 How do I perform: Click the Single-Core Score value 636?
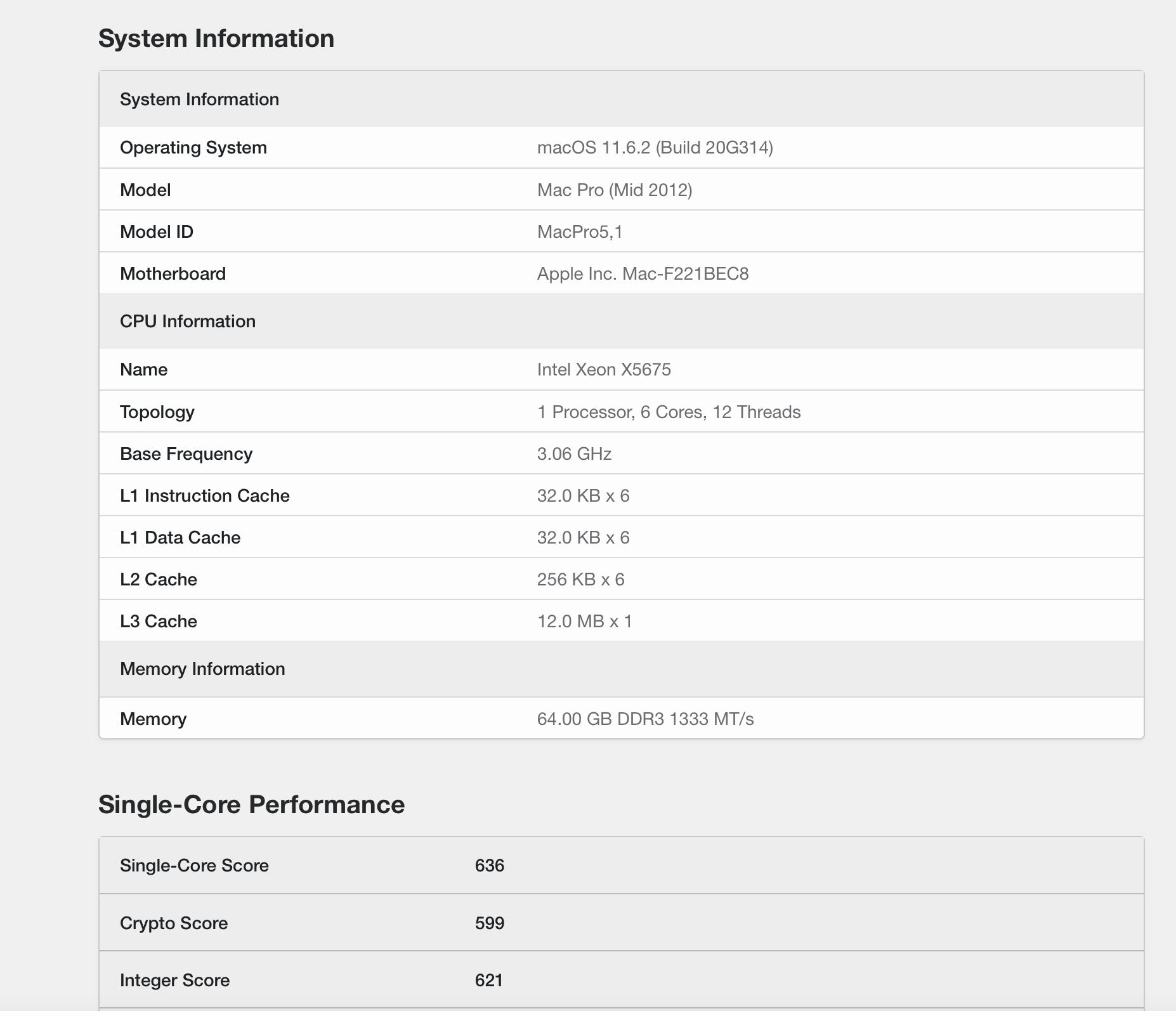tap(489, 866)
